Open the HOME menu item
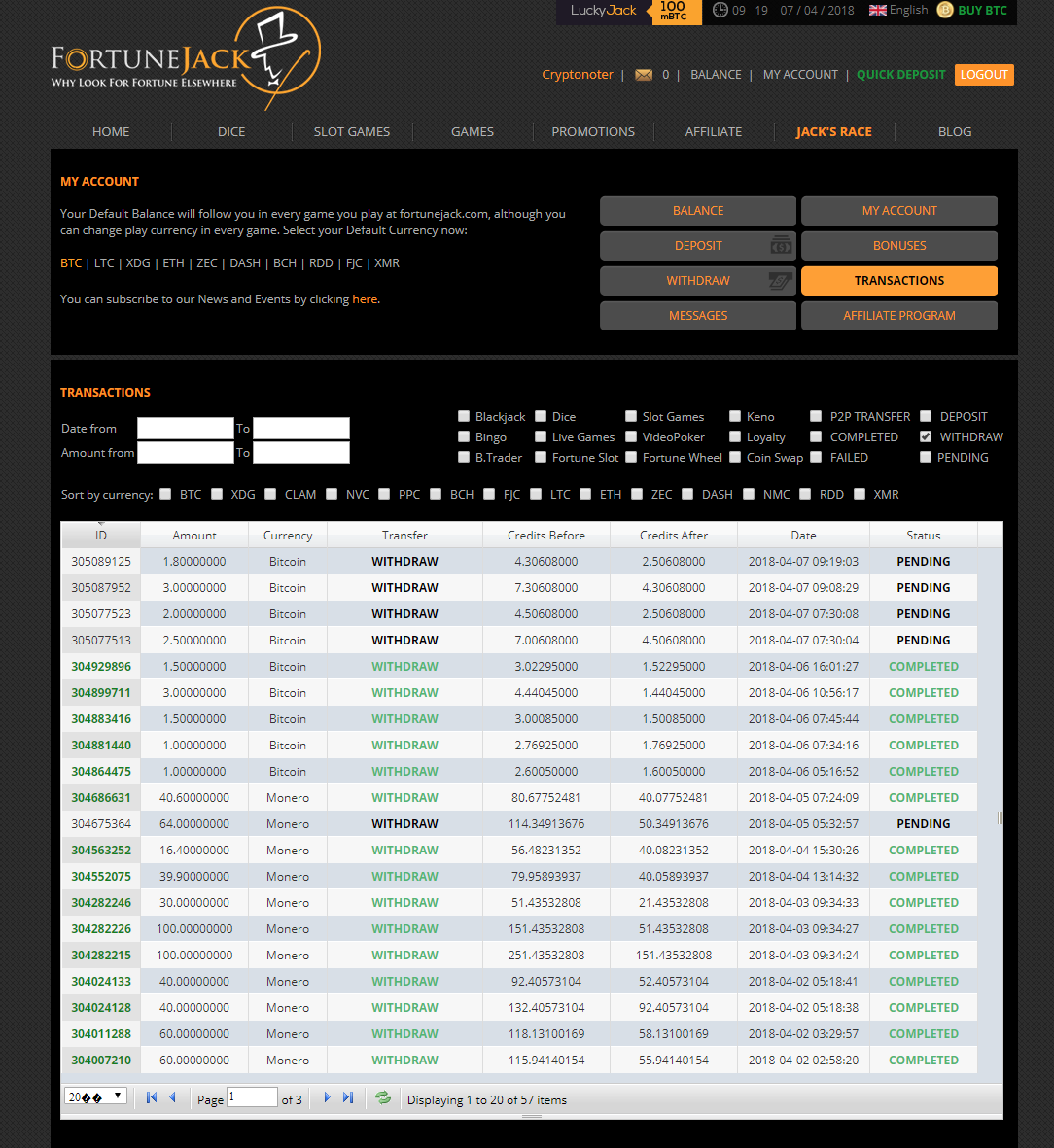1054x1148 pixels. pyautogui.click(x=111, y=132)
